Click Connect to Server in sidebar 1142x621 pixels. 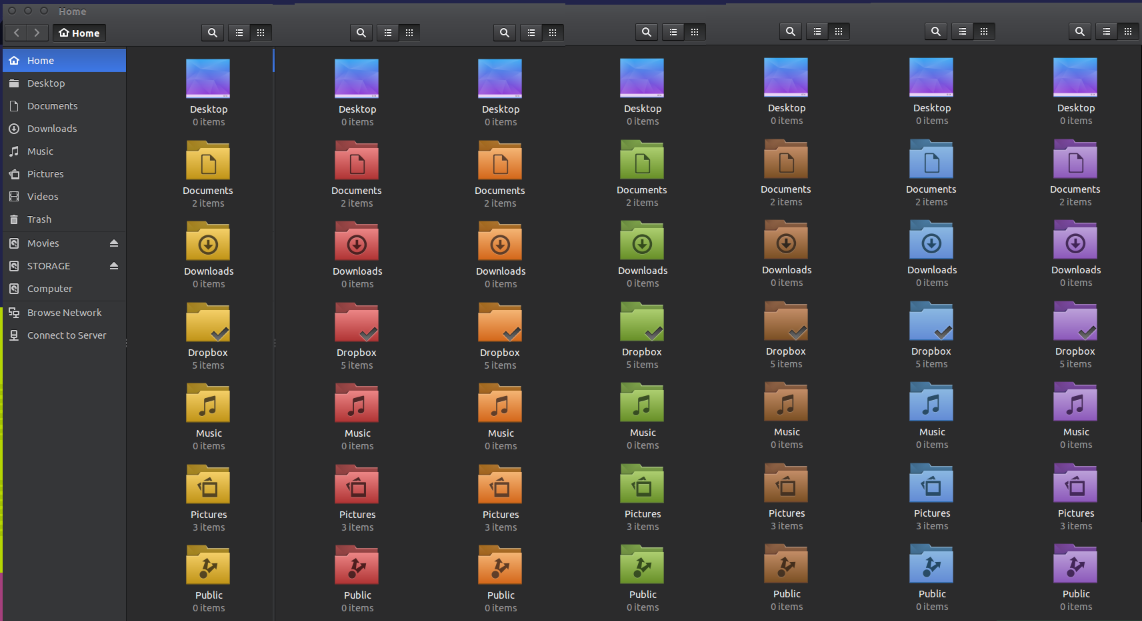(x=64, y=335)
